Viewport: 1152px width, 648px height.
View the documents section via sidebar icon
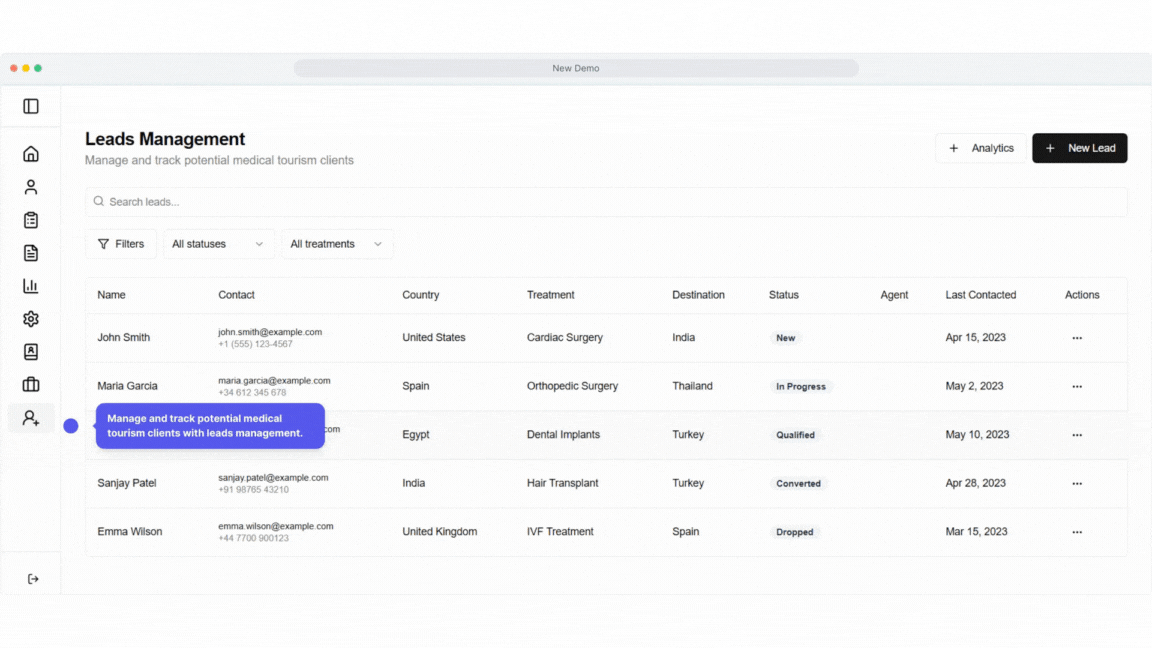[x=30, y=252]
